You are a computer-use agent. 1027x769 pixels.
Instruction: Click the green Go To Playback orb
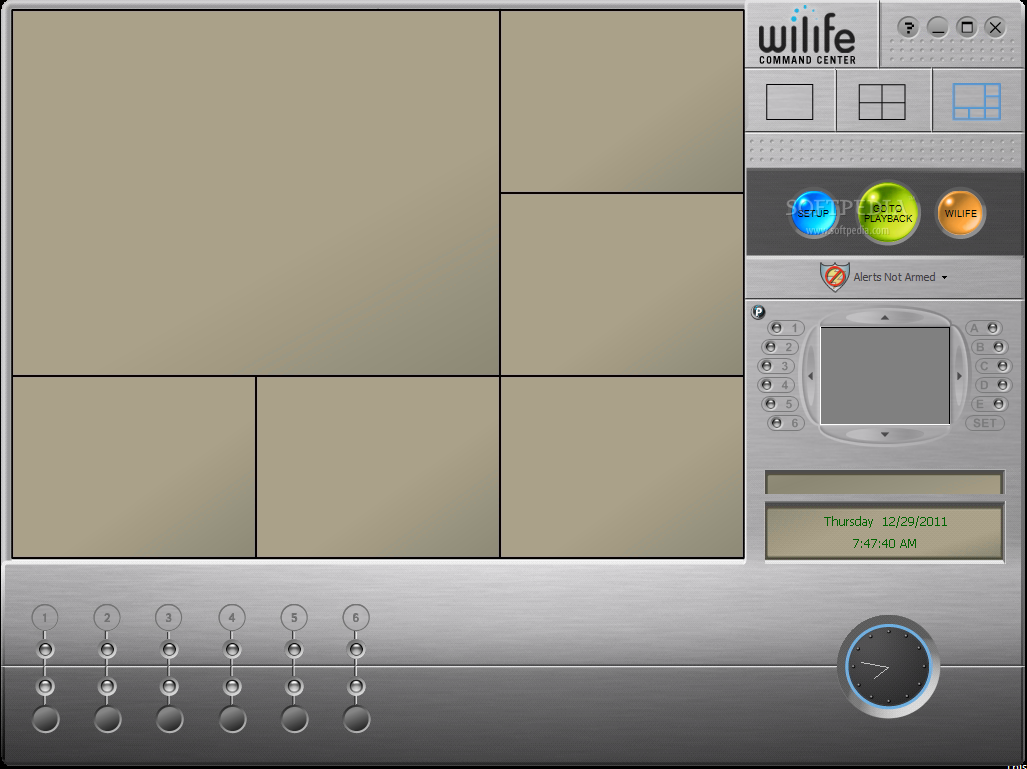pyautogui.click(x=888, y=214)
